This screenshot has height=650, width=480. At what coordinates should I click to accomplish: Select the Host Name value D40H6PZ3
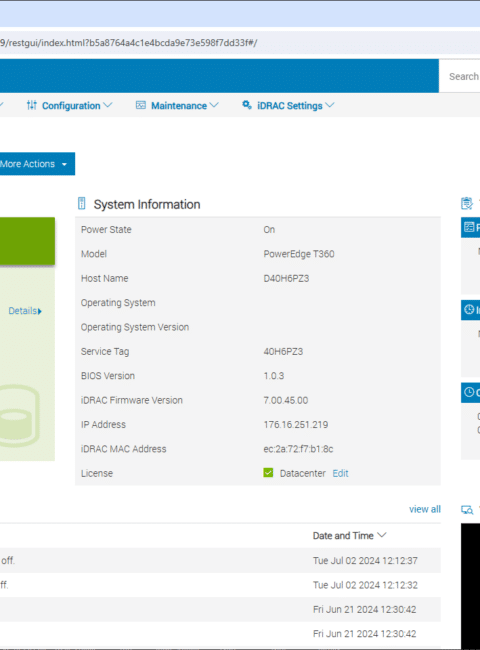pos(286,278)
